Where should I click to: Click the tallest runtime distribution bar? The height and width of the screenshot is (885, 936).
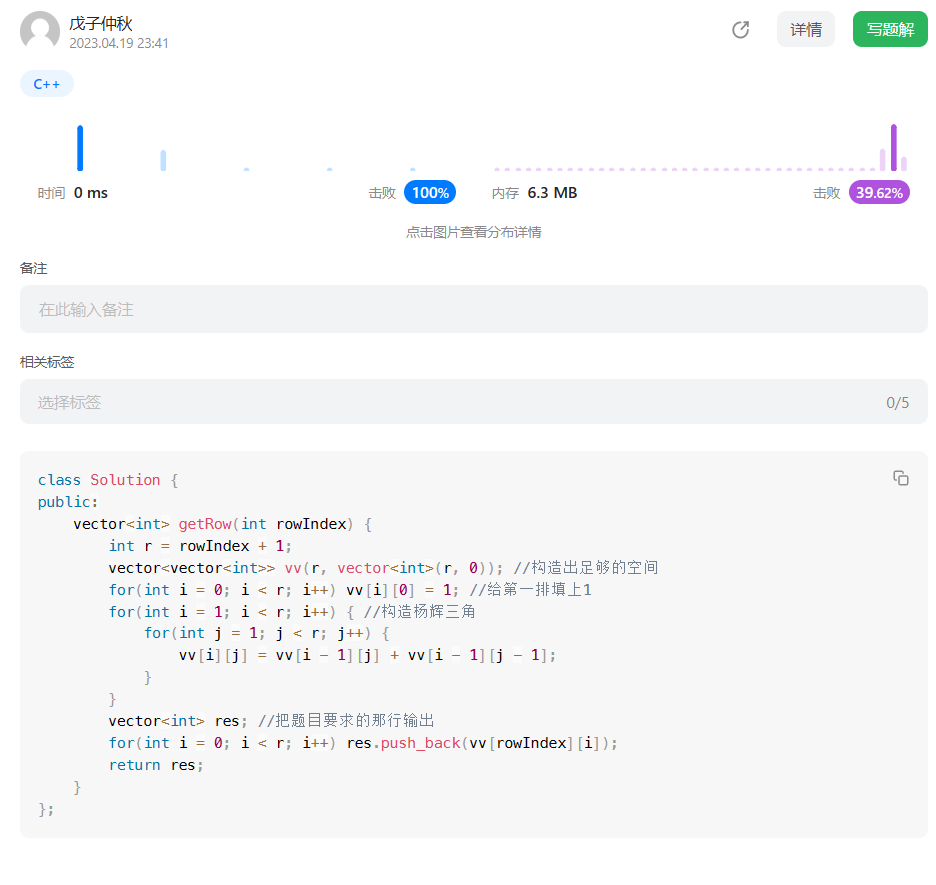tap(81, 147)
